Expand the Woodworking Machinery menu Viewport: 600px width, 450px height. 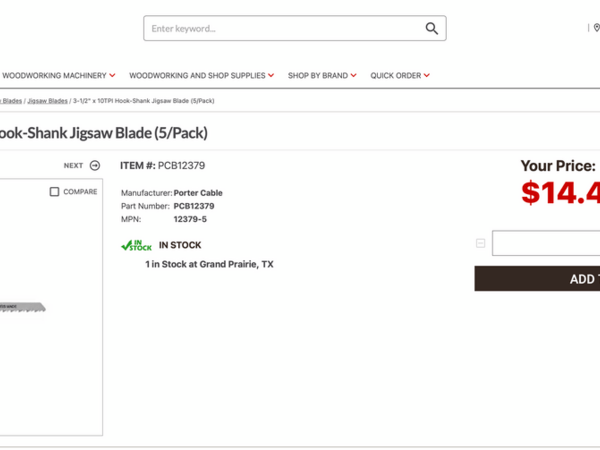(x=58, y=75)
